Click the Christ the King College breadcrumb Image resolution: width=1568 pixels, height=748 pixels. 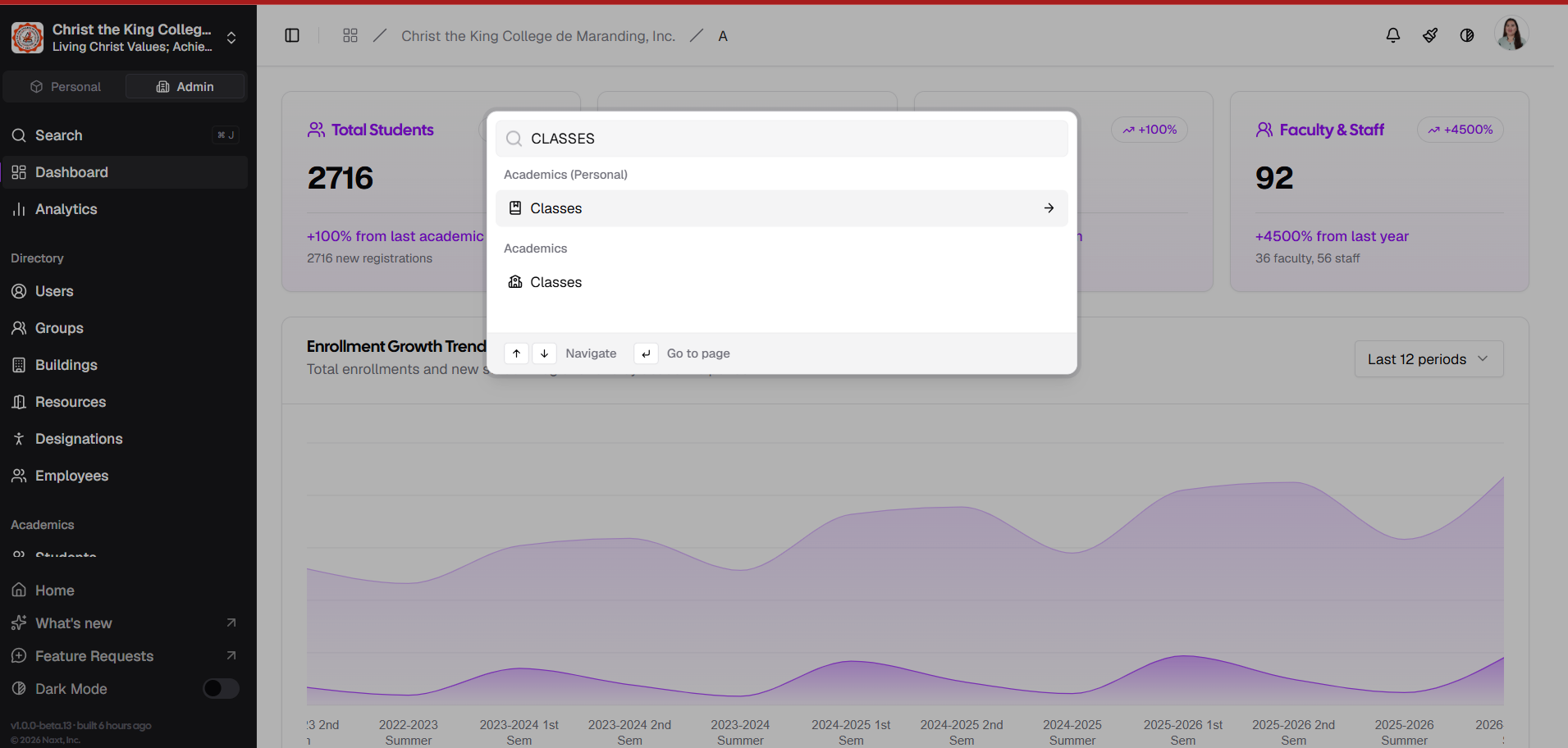pyautogui.click(x=538, y=36)
